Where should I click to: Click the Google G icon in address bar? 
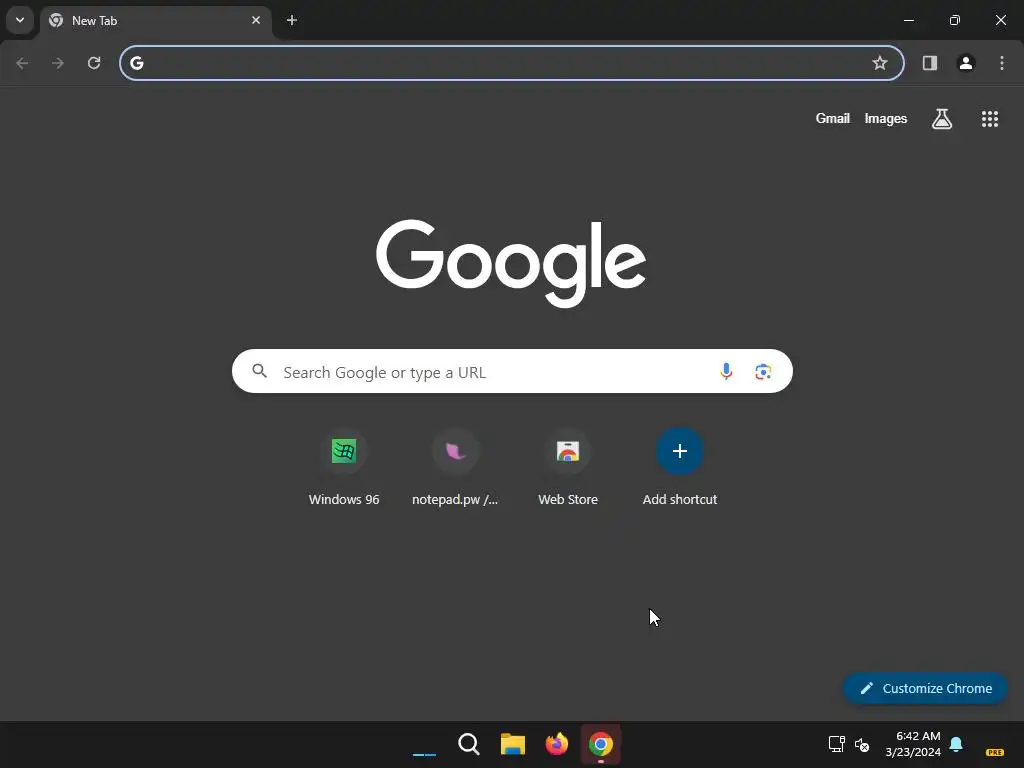click(x=136, y=63)
